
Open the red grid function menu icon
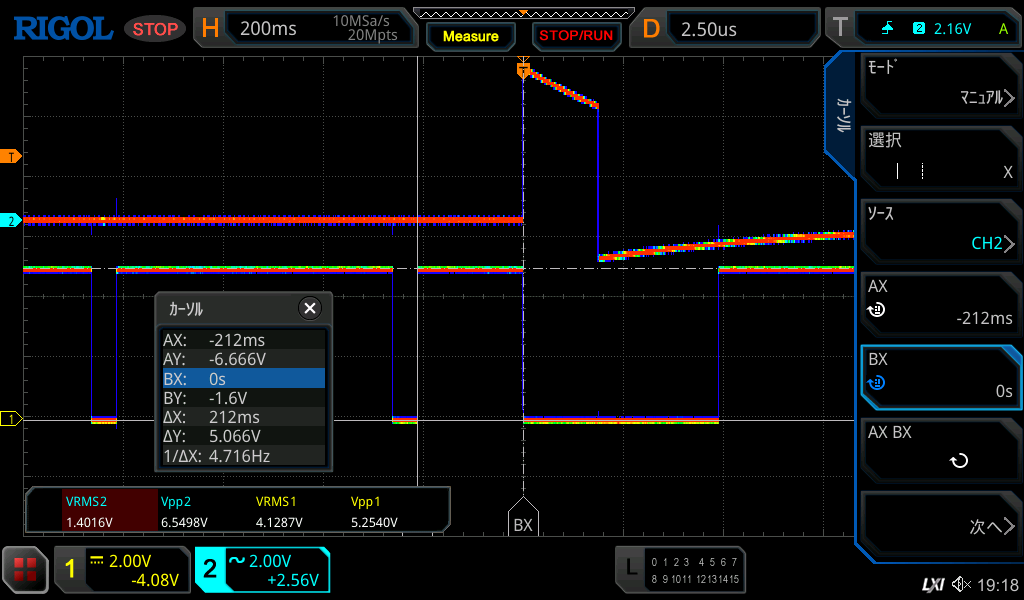pyautogui.click(x=25, y=570)
